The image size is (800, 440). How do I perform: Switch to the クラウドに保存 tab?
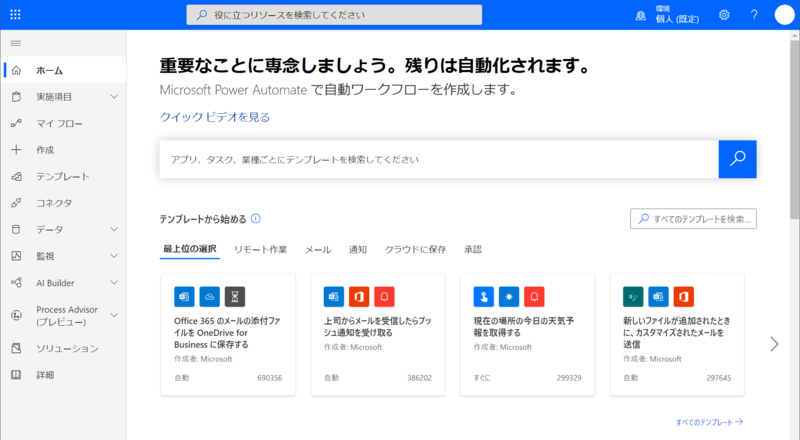click(x=415, y=250)
